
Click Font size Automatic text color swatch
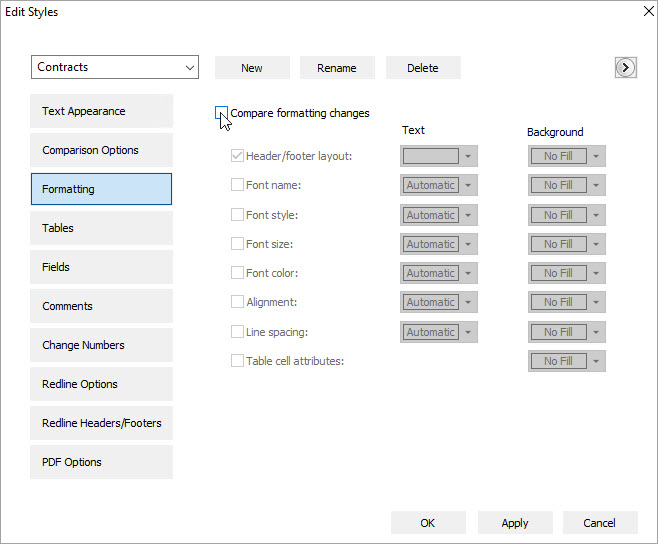point(431,244)
